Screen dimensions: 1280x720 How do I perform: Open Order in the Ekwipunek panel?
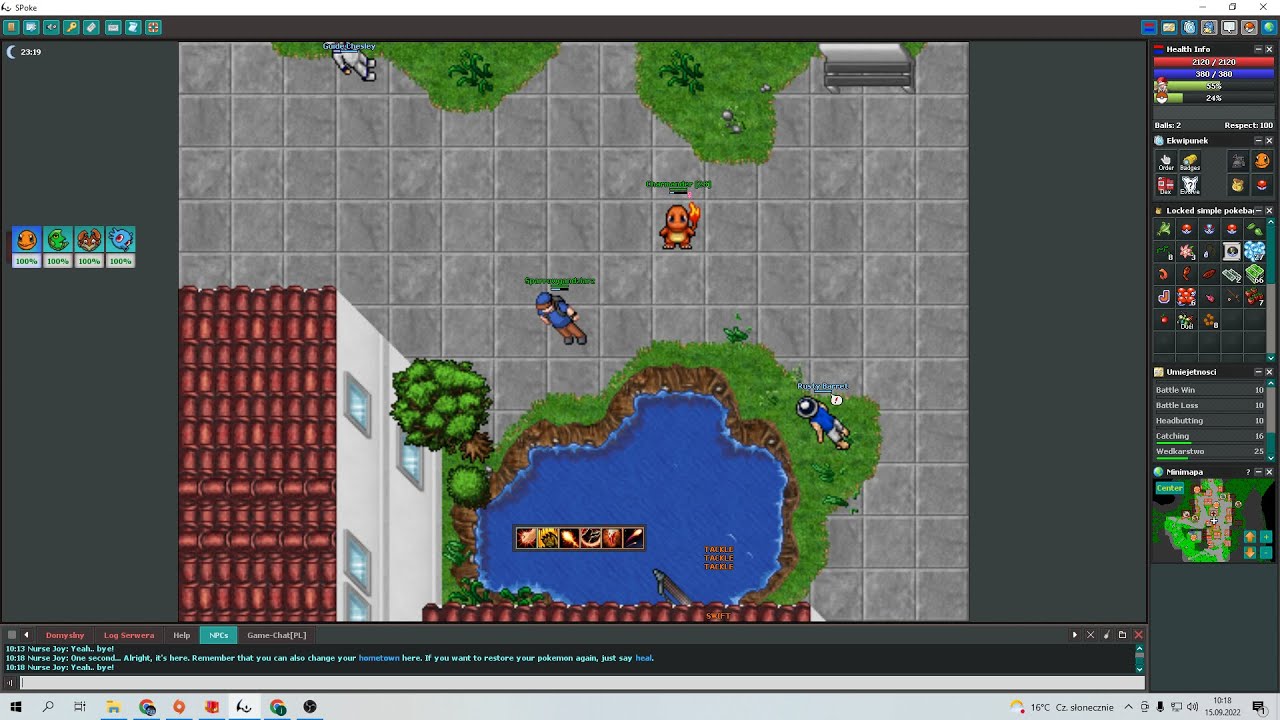[x=1166, y=162]
